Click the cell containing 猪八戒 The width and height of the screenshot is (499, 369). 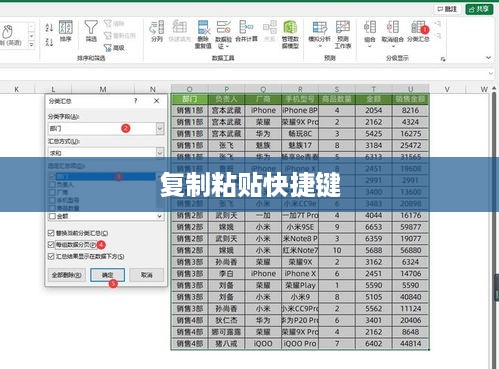pos(226,344)
